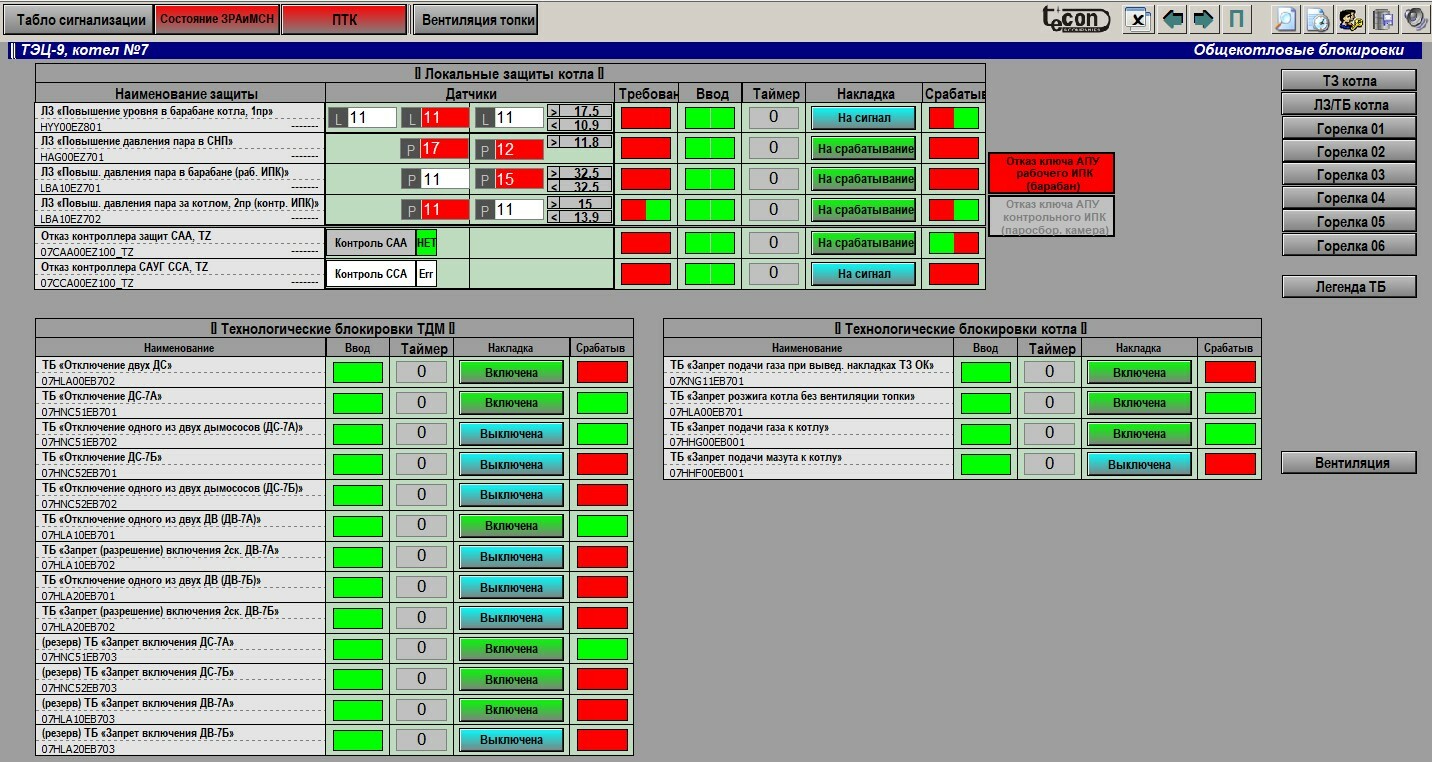This screenshot has height=762, width=1432.
Task: Click the teal П toolbar button
Action: click(1237, 19)
